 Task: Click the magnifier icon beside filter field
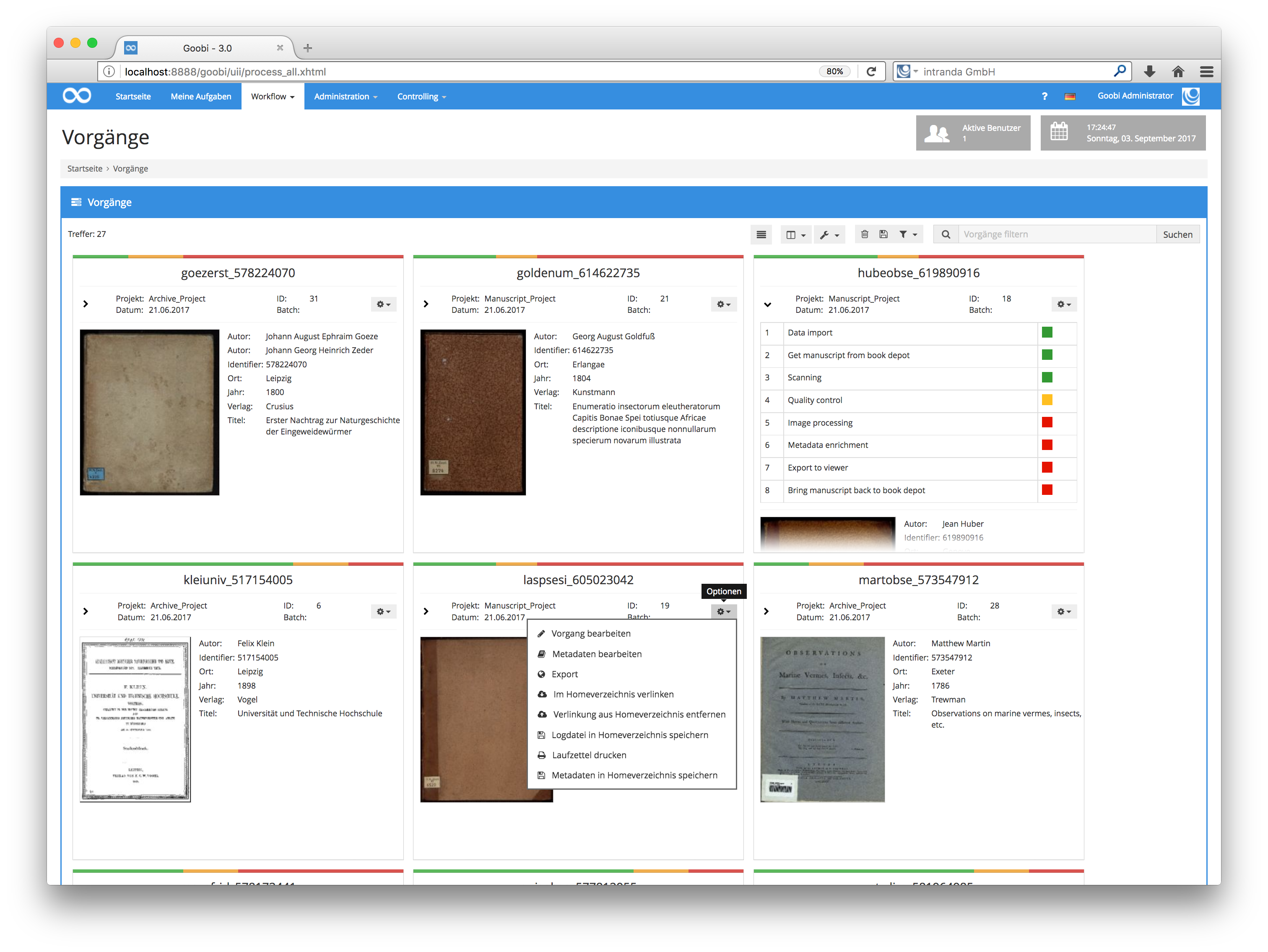946,234
